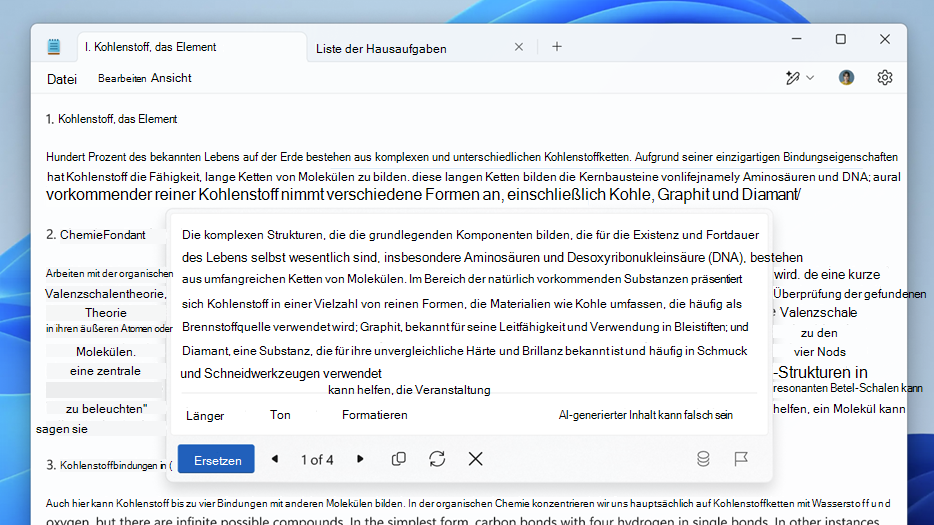Screen dimensions: 934x525
Task: Click the text 'vier Nods'
Action: pos(820,352)
